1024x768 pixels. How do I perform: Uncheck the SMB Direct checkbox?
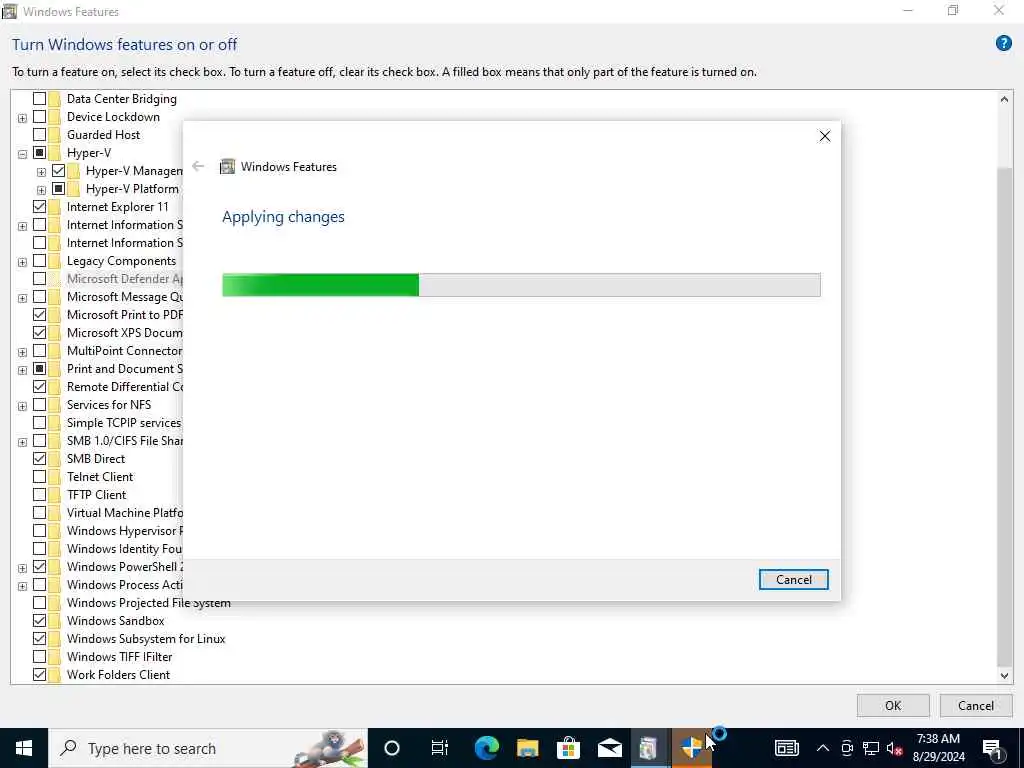(x=39, y=458)
